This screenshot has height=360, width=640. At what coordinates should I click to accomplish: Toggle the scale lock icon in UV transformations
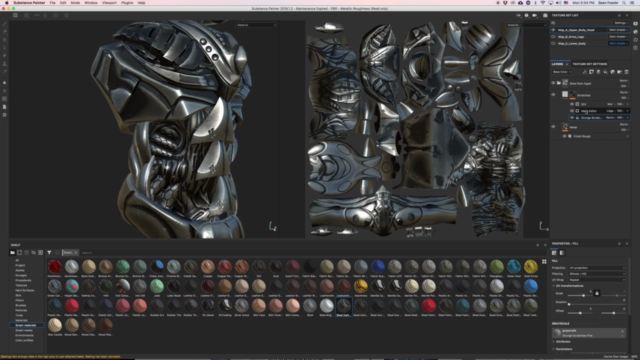pyautogui.click(x=597, y=293)
